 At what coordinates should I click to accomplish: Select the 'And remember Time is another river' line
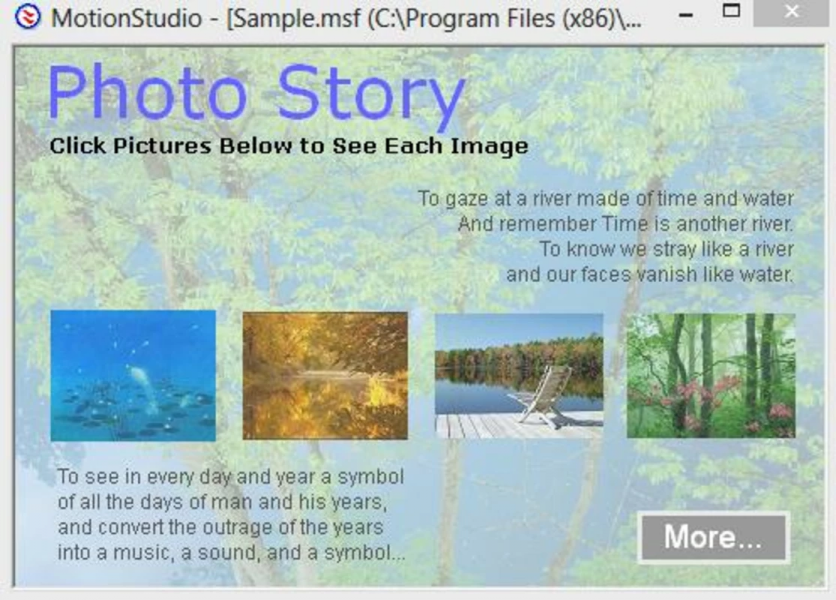625,223
